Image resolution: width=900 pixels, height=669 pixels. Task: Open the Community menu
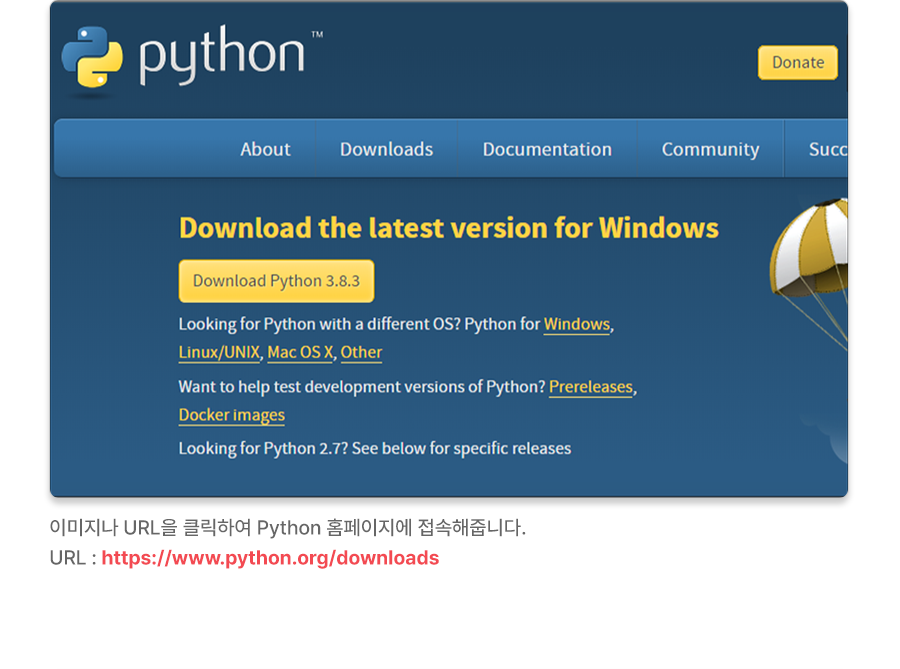tap(710, 149)
